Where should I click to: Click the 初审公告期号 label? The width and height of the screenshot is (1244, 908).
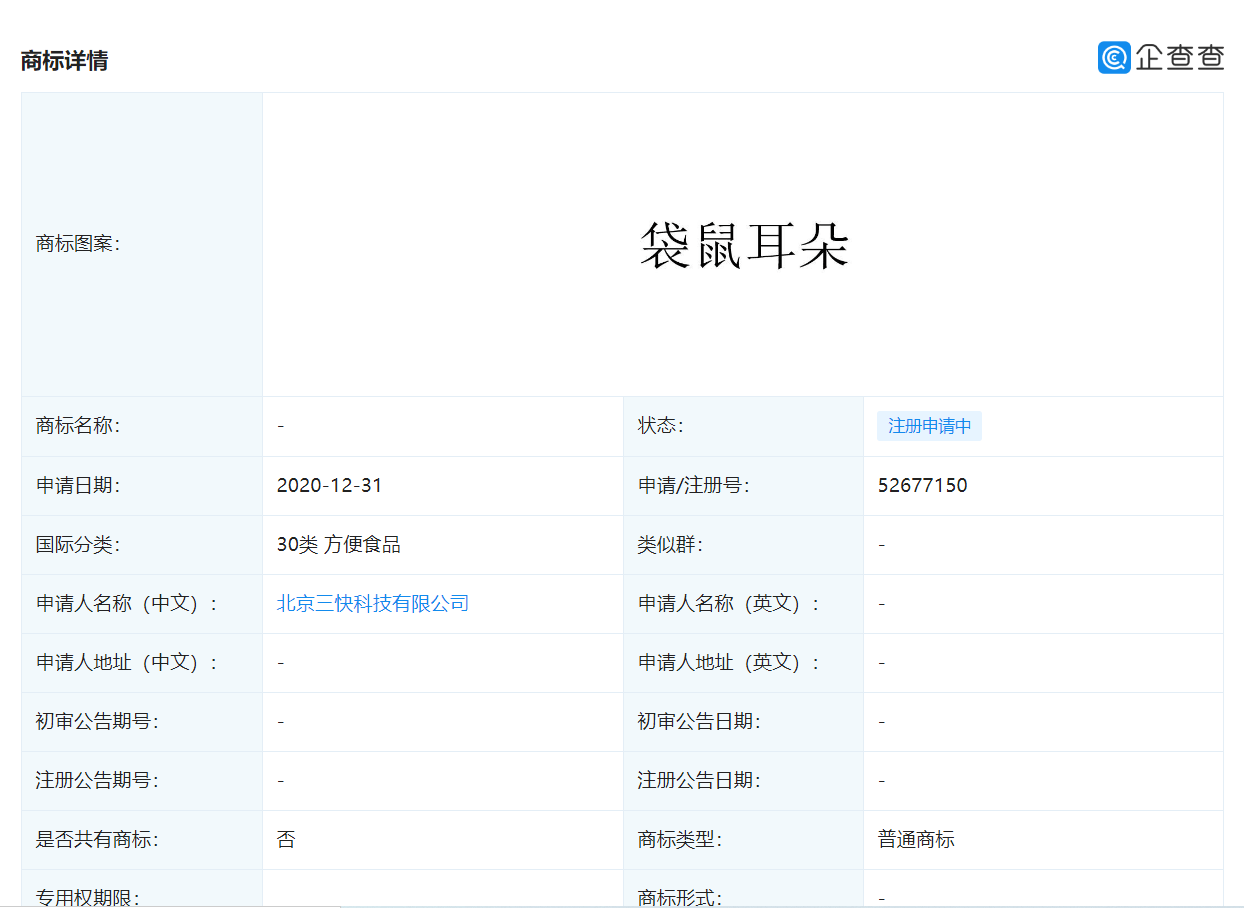(x=97, y=722)
